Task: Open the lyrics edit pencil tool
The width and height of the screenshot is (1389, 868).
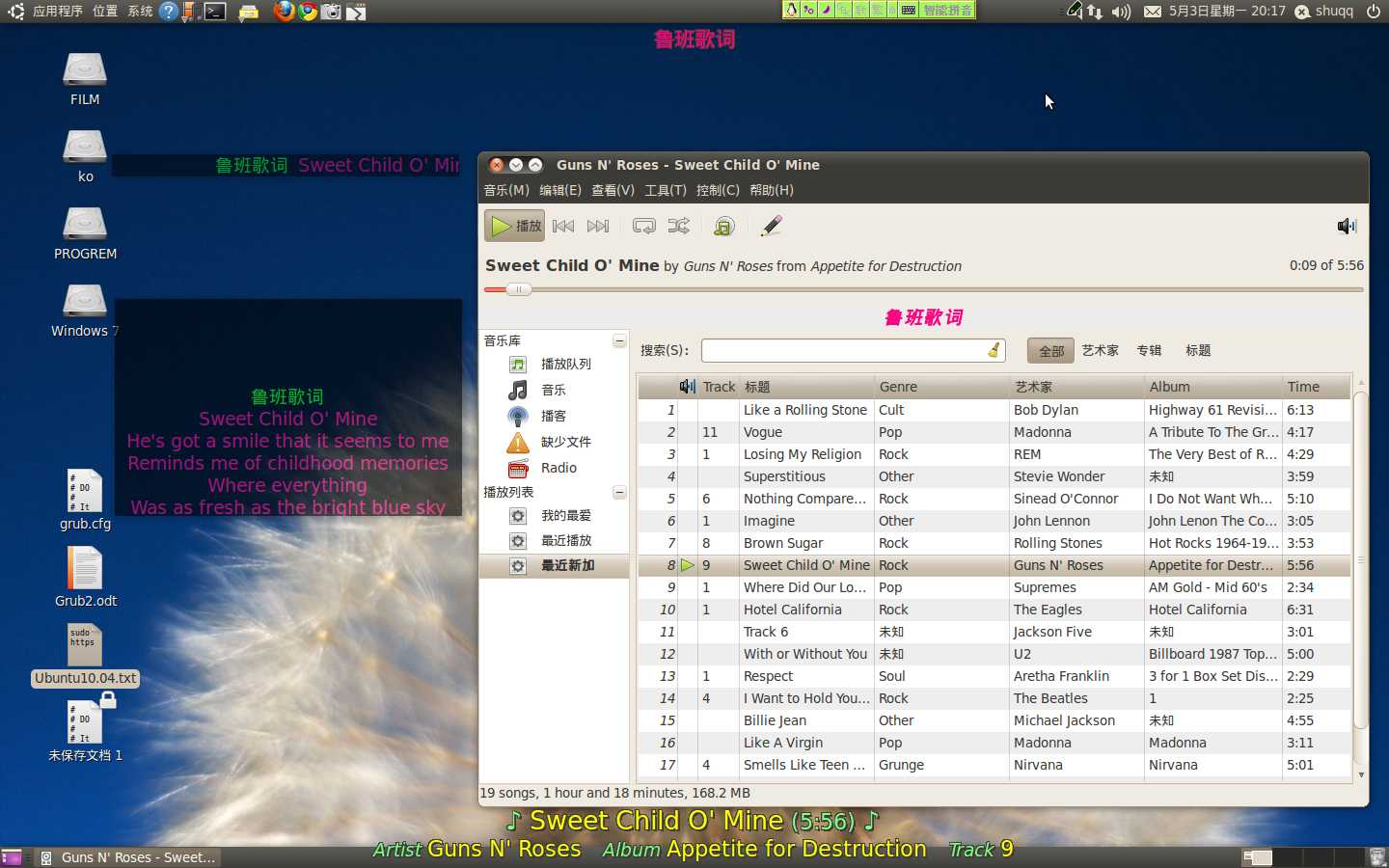Action: coord(771,226)
